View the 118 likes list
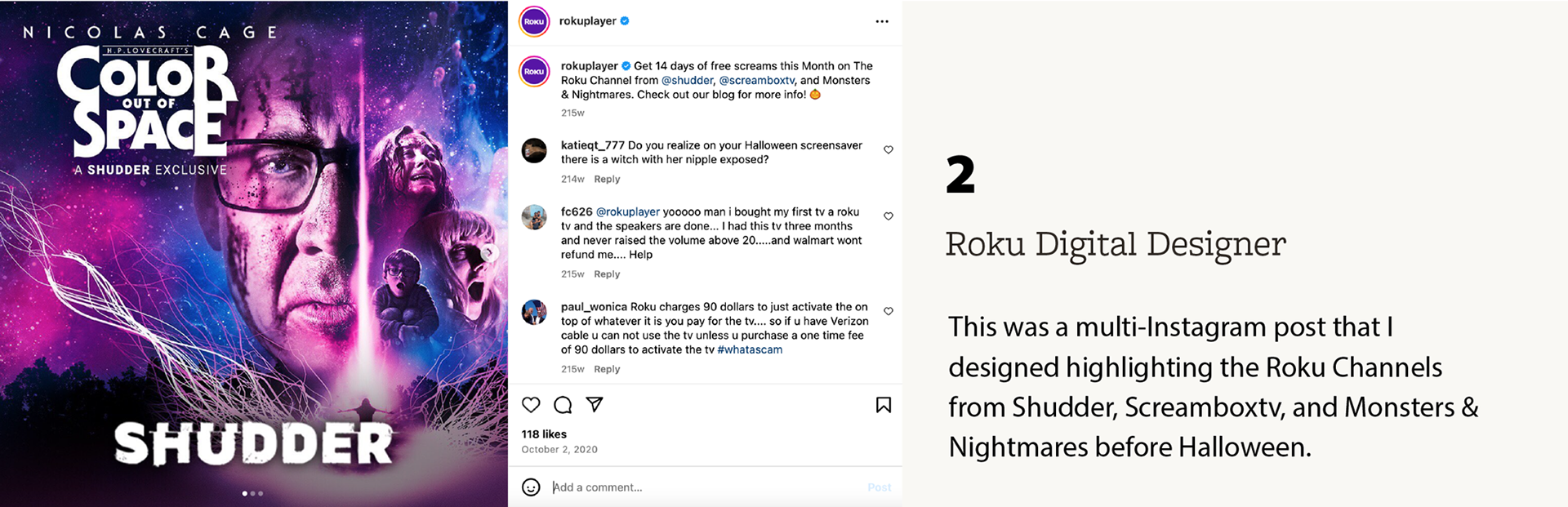The width and height of the screenshot is (1568, 507). (x=544, y=434)
